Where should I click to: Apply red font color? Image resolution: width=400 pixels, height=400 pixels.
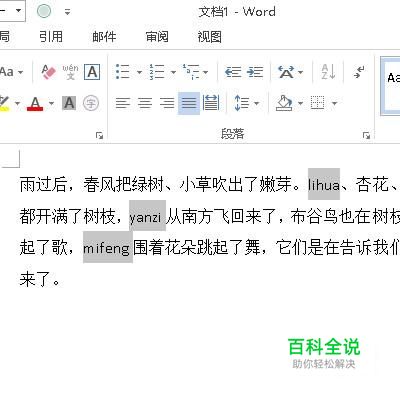coord(35,103)
